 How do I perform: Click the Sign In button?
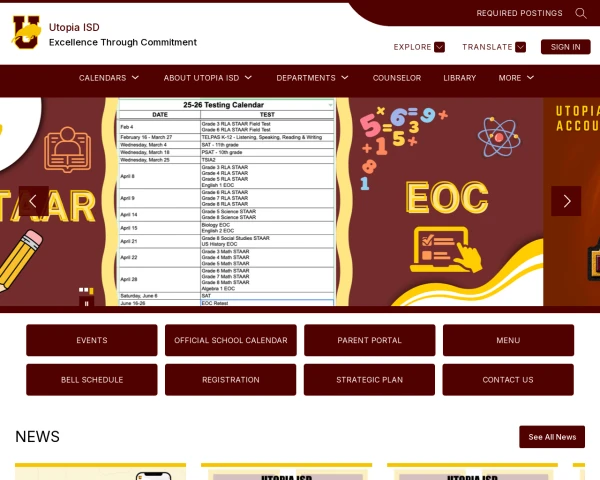(x=565, y=47)
